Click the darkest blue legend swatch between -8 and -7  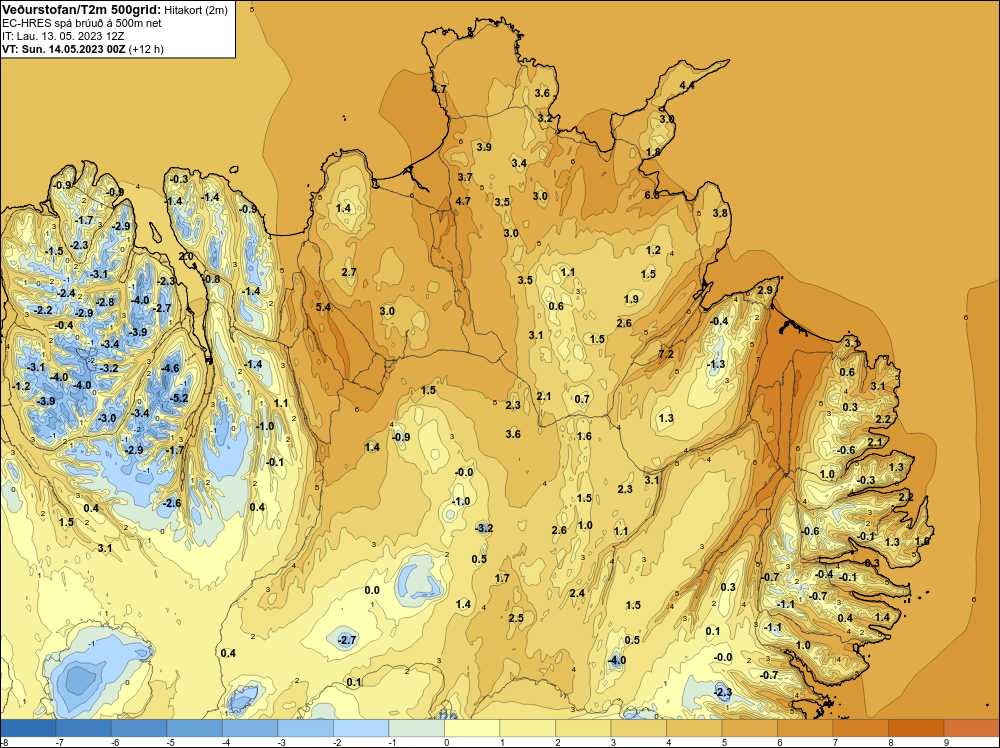click(x=28, y=728)
